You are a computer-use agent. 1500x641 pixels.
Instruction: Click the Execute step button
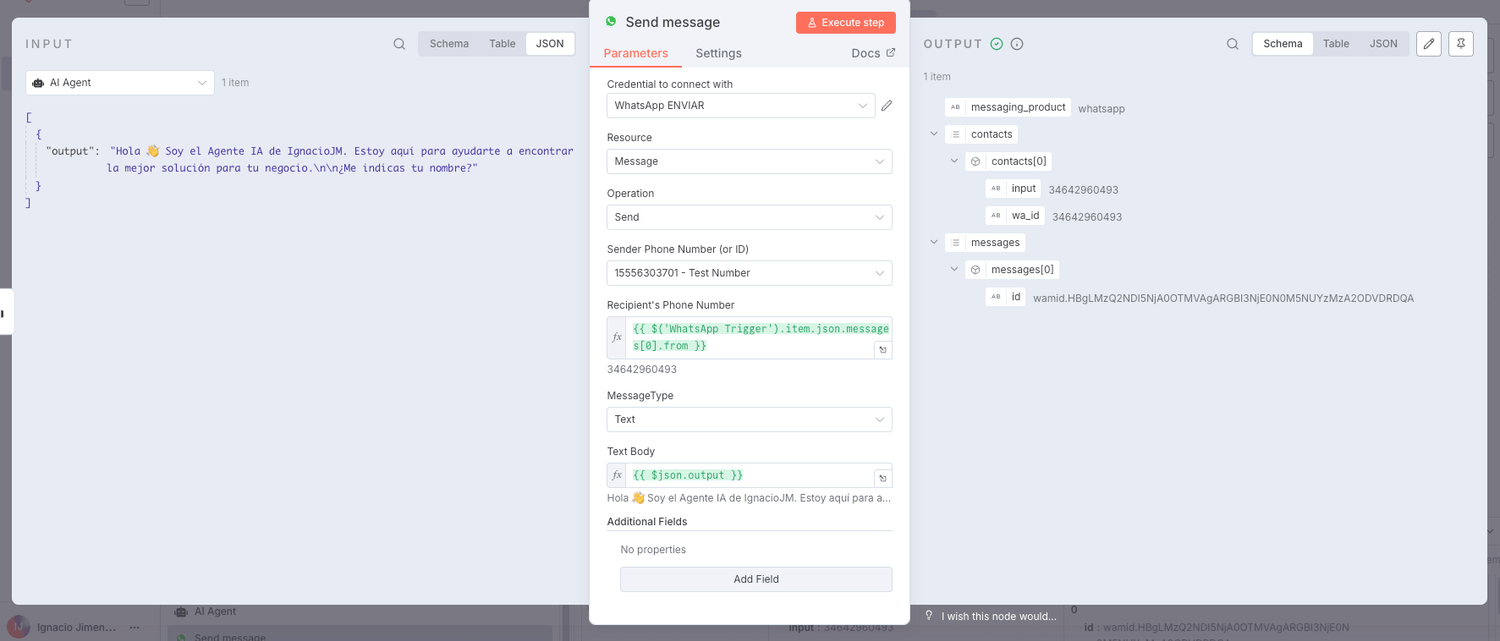click(845, 22)
